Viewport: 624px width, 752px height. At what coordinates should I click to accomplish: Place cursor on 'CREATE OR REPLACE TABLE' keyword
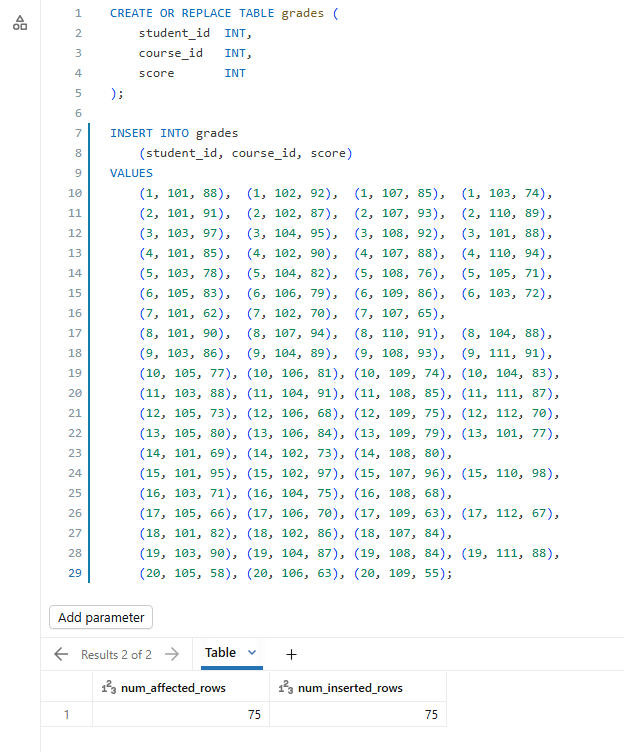point(192,13)
